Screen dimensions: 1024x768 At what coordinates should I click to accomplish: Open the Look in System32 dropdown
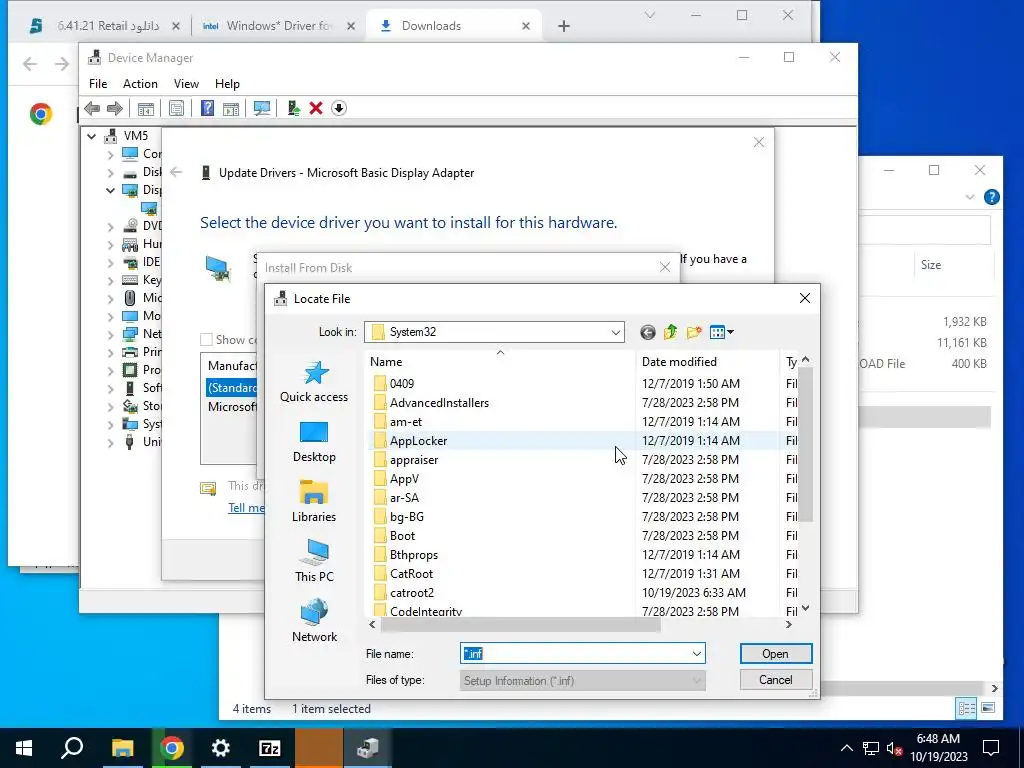tap(615, 332)
